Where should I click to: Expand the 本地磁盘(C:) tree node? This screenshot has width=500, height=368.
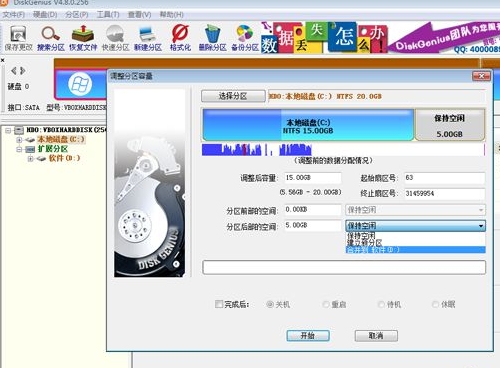[19, 140]
